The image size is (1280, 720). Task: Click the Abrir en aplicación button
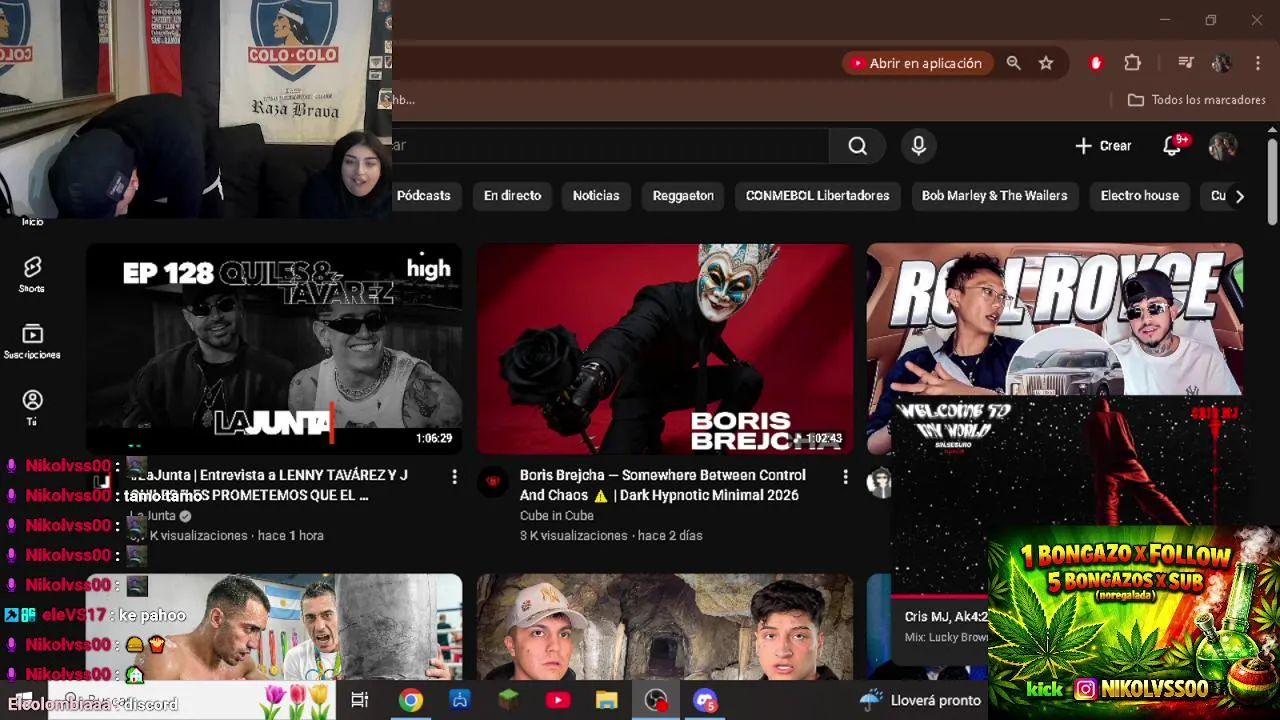coord(917,63)
